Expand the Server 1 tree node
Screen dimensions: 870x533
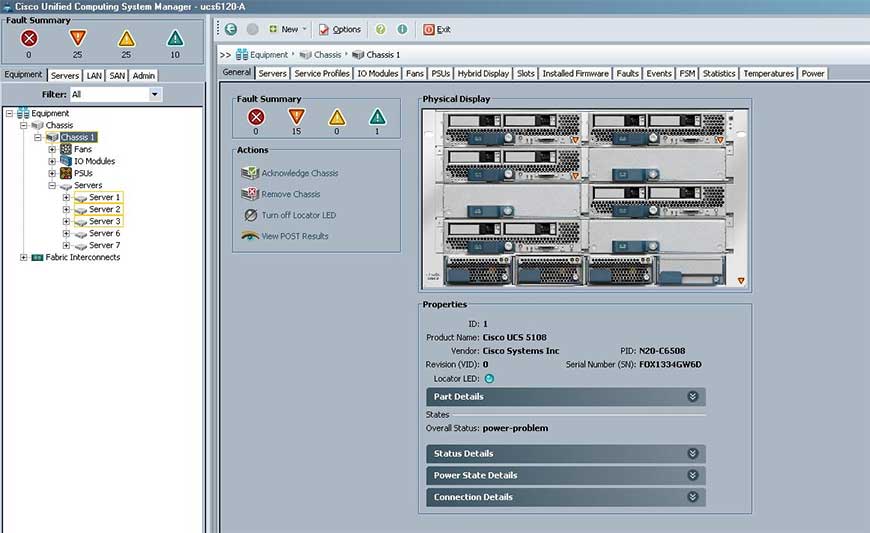point(66,197)
